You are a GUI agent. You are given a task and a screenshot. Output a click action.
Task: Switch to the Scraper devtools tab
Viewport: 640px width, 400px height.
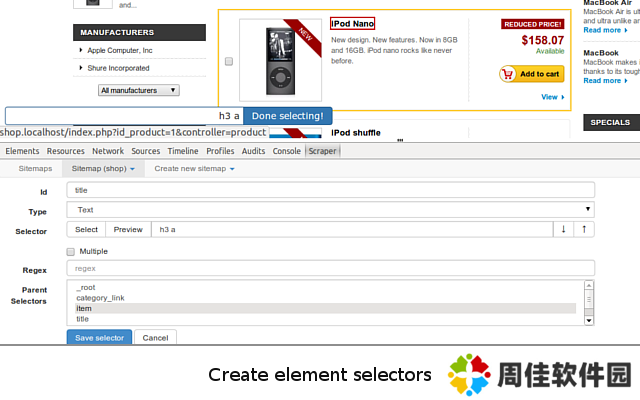click(322, 151)
